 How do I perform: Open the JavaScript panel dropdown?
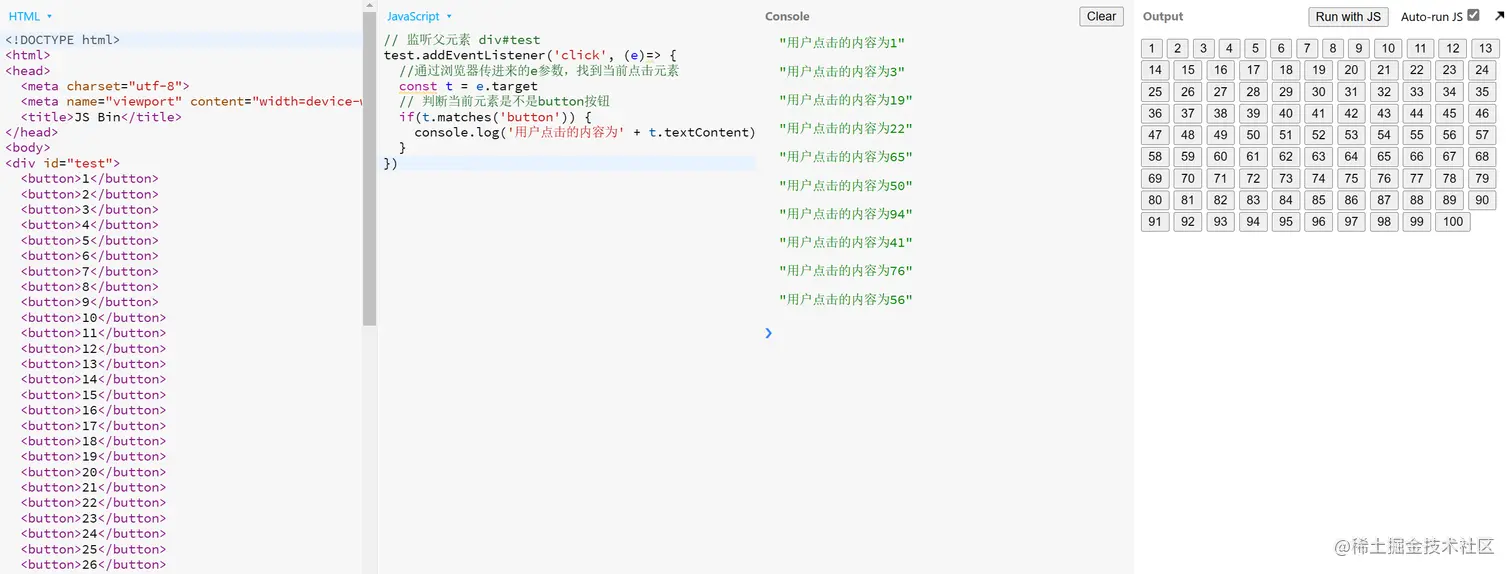[x=419, y=16]
